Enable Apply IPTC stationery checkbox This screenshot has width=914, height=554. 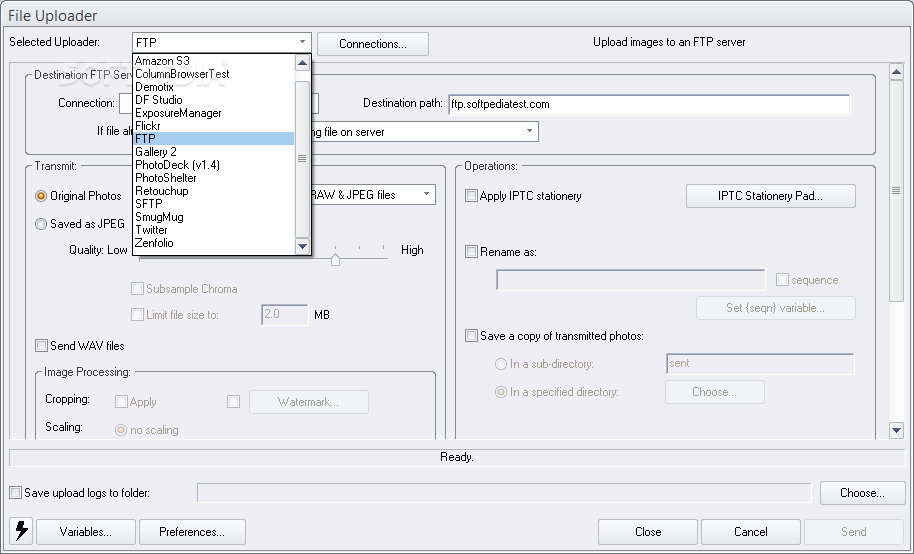click(471, 195)
